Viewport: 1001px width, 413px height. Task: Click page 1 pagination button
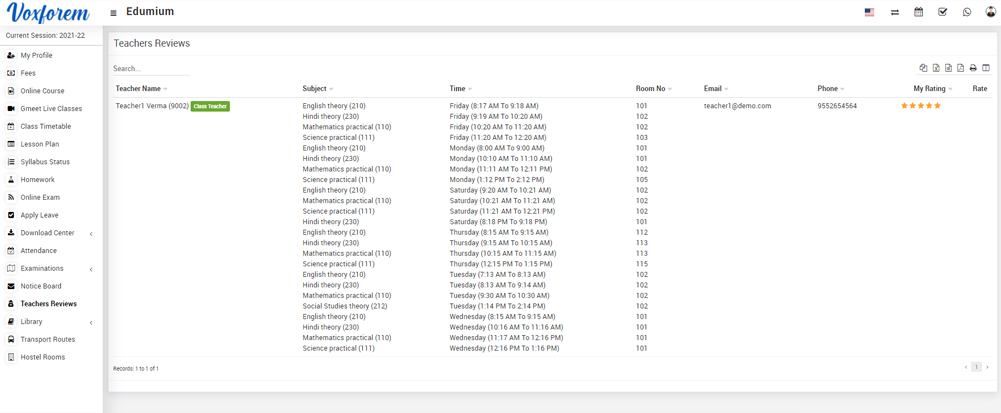click(x=976, y=367)
